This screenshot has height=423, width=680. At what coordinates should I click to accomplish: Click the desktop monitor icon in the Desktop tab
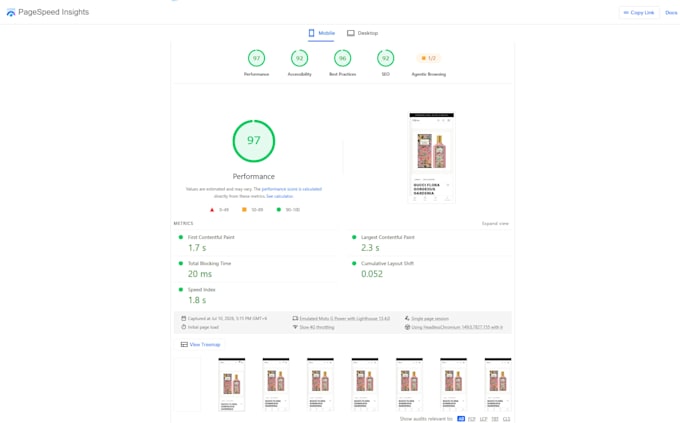click(350, 33)
